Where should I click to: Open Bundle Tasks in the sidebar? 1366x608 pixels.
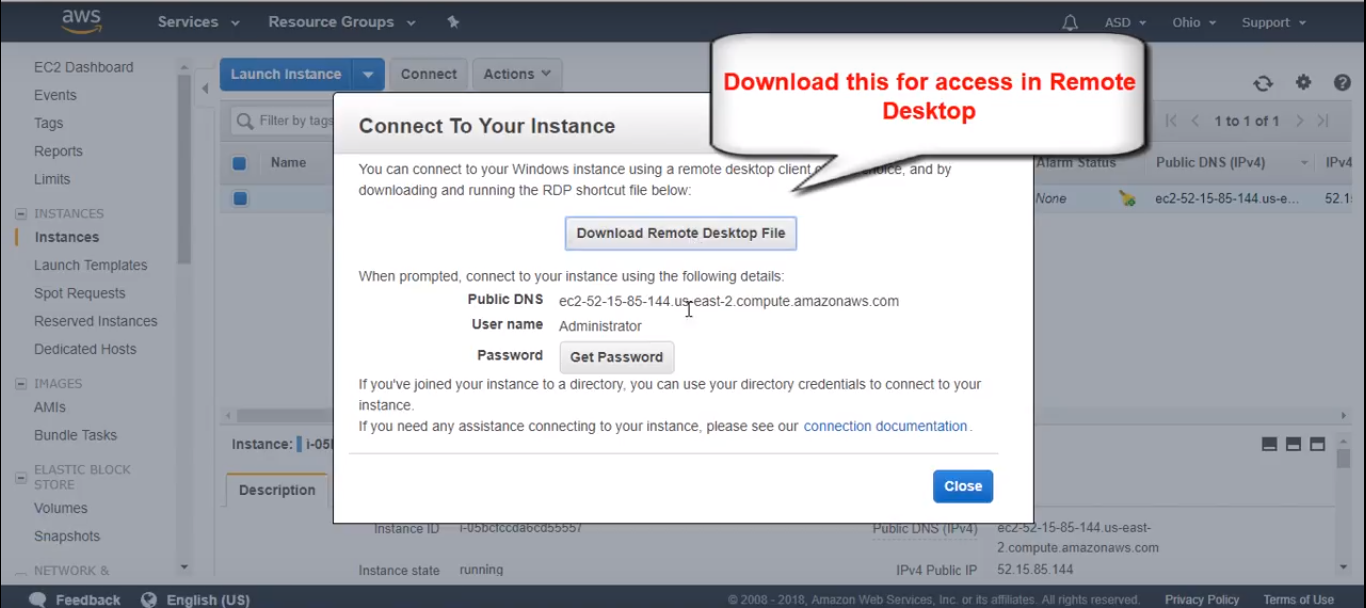coord(75,435)
